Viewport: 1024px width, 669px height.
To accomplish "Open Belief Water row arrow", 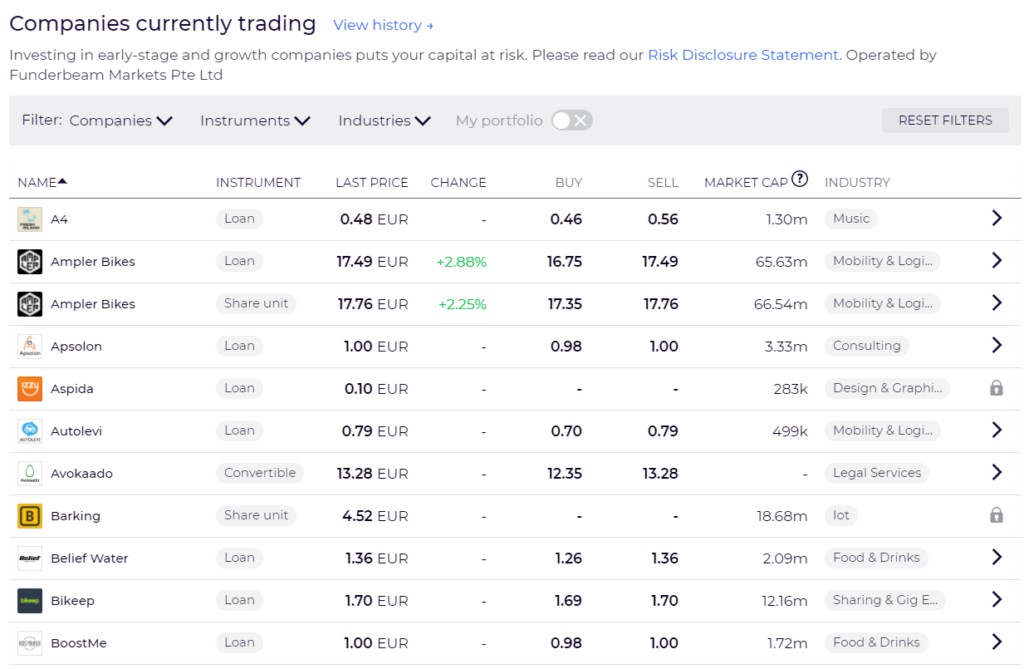I will [997, 557].
